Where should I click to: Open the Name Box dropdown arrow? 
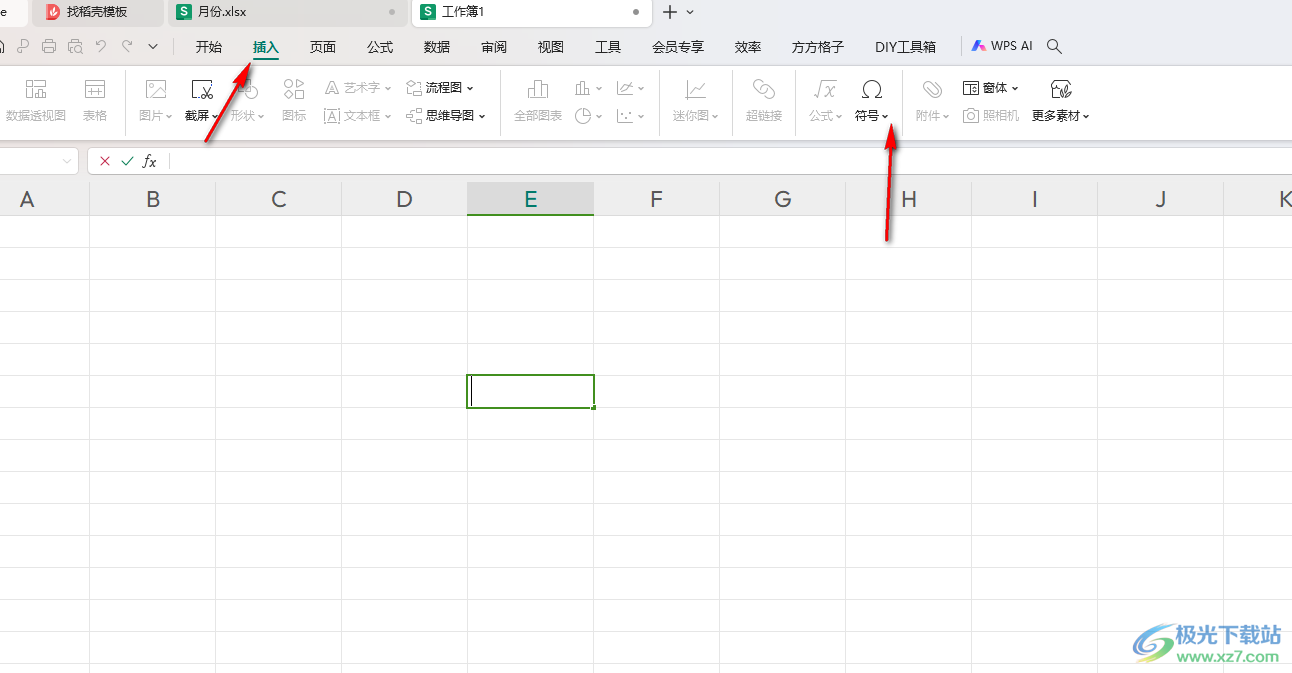[67, 161]
